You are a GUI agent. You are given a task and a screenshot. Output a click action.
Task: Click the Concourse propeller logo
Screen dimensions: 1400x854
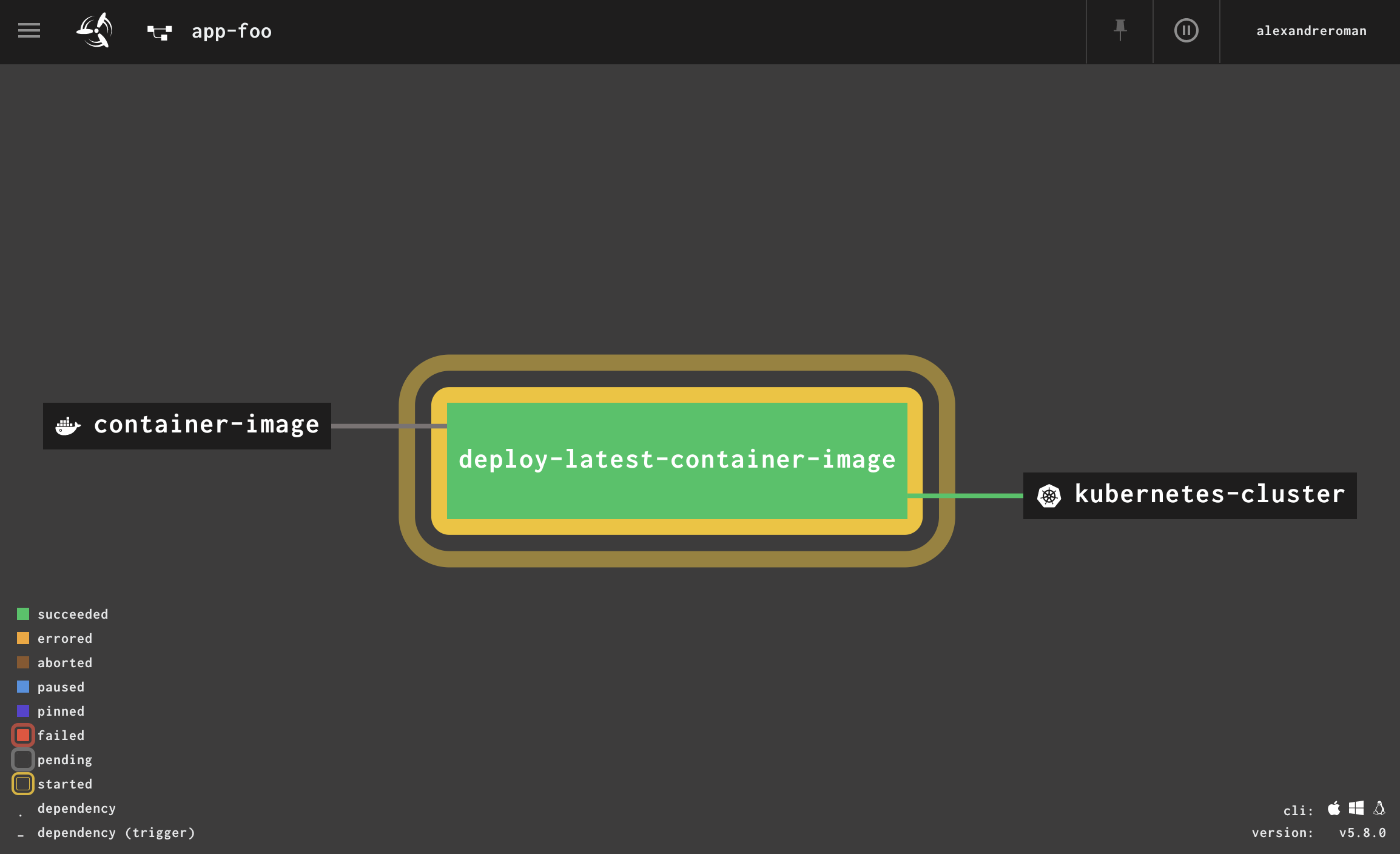tap(95, 30)
